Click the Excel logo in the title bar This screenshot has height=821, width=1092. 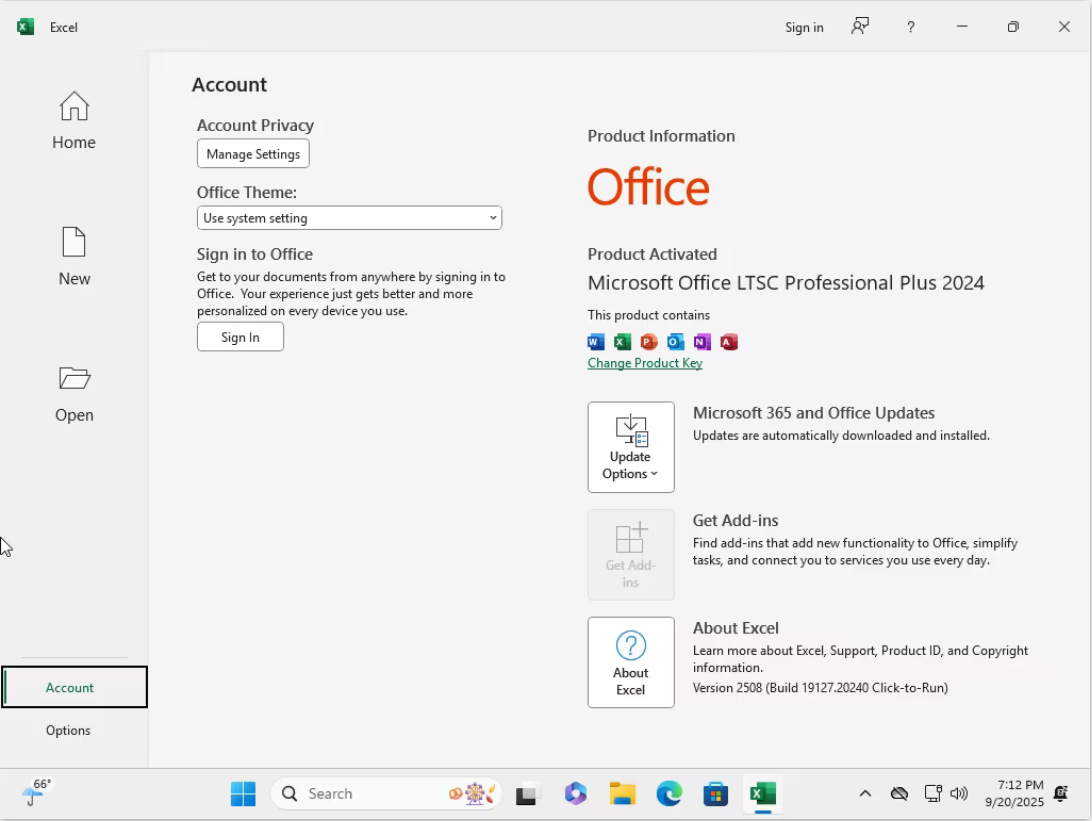pyautogui.click(x=26, y=26)
